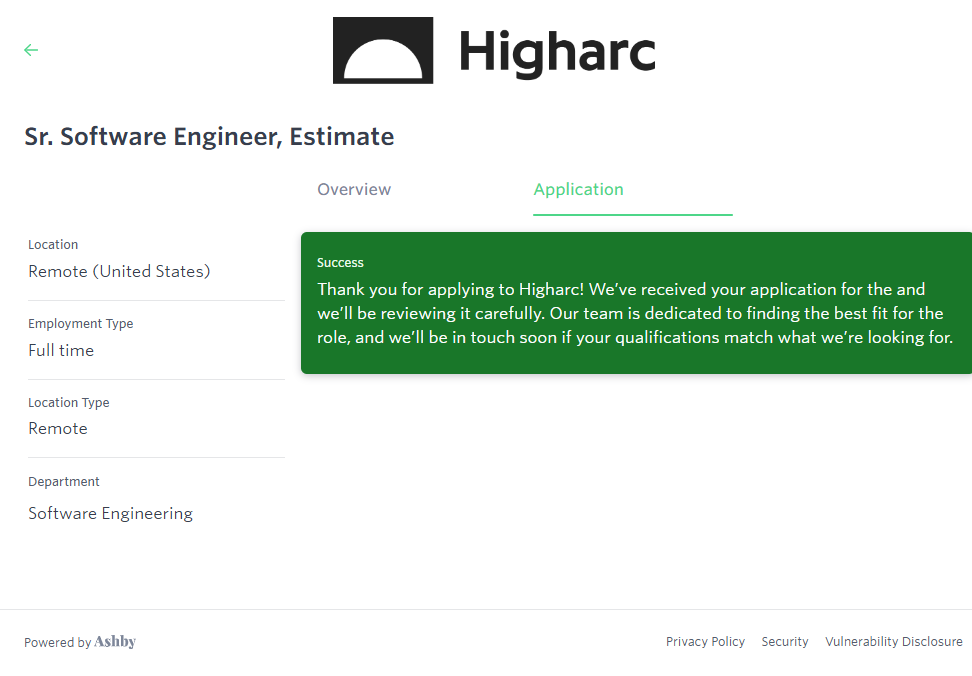Image resolution: width=972 pixels, height=676 pixels.
Task: Click the 'Department' label
Action: (x=64, y=482)
